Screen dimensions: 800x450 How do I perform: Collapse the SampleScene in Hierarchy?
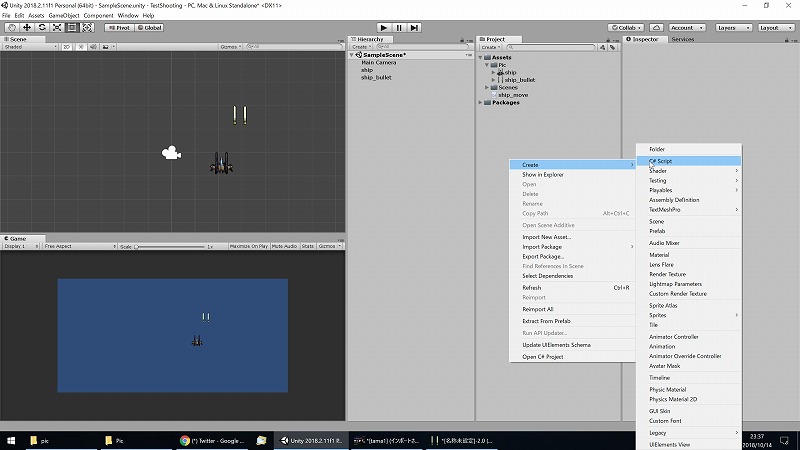(x=352, y=55)
